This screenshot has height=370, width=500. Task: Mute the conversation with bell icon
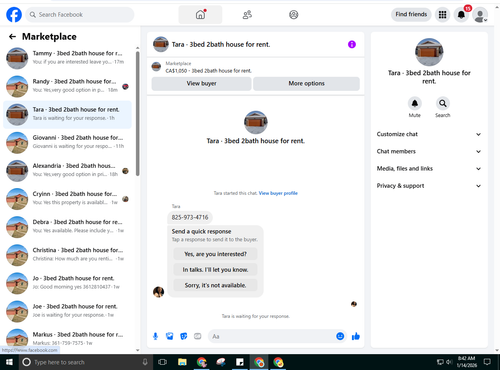coord(415,103)
